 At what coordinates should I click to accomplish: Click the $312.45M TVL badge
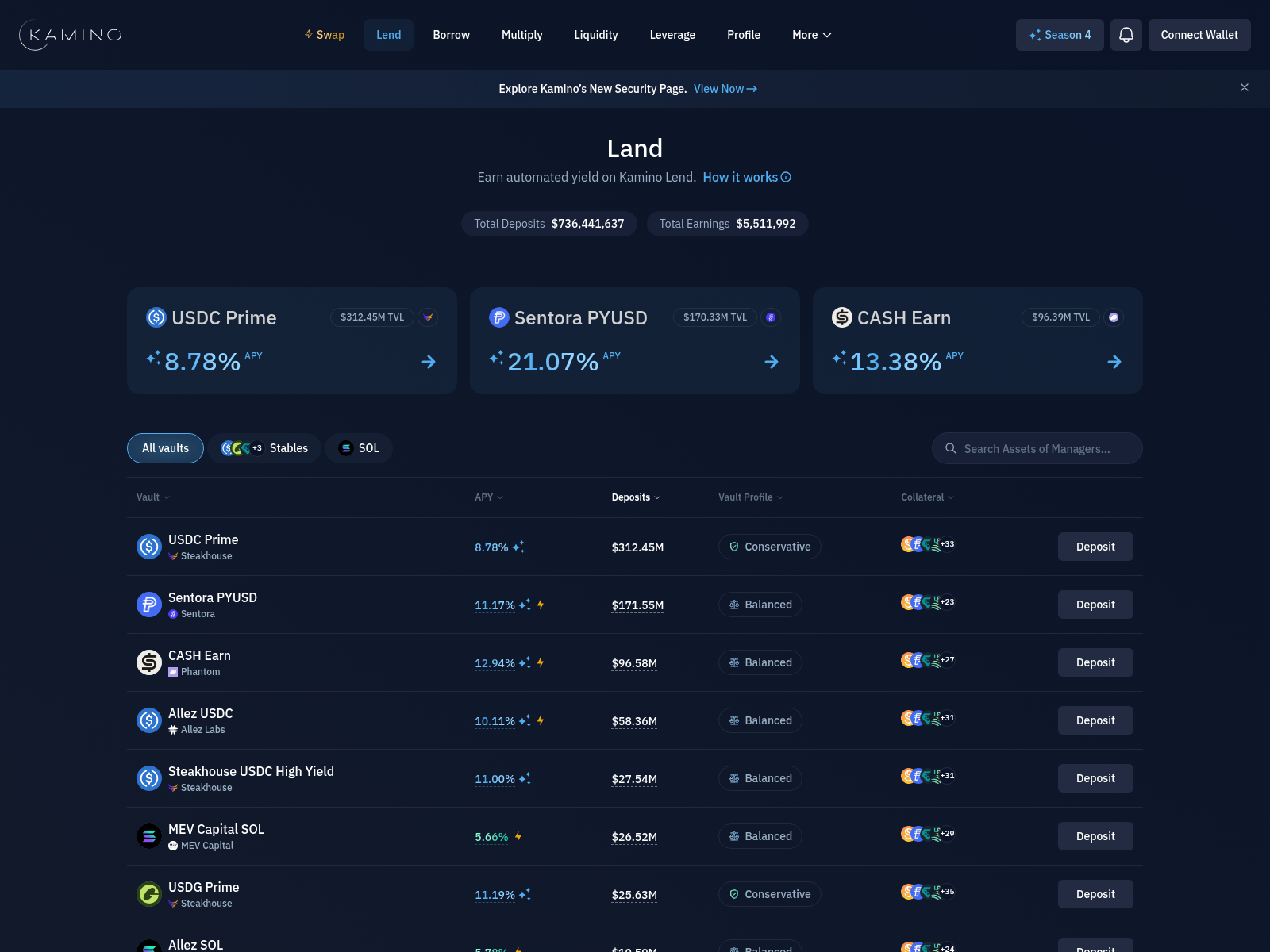pyautogui.click(x=372, y=317)
